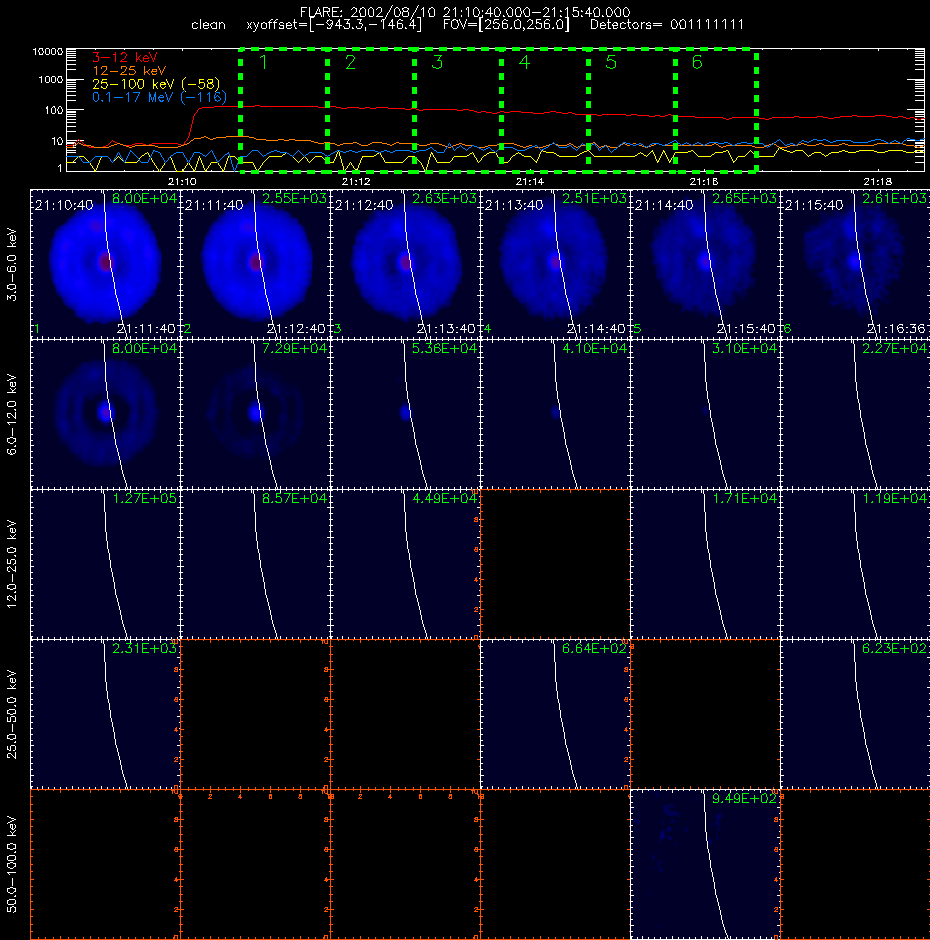Click the end time 21:11:40 in panel 1

(146, 329)
